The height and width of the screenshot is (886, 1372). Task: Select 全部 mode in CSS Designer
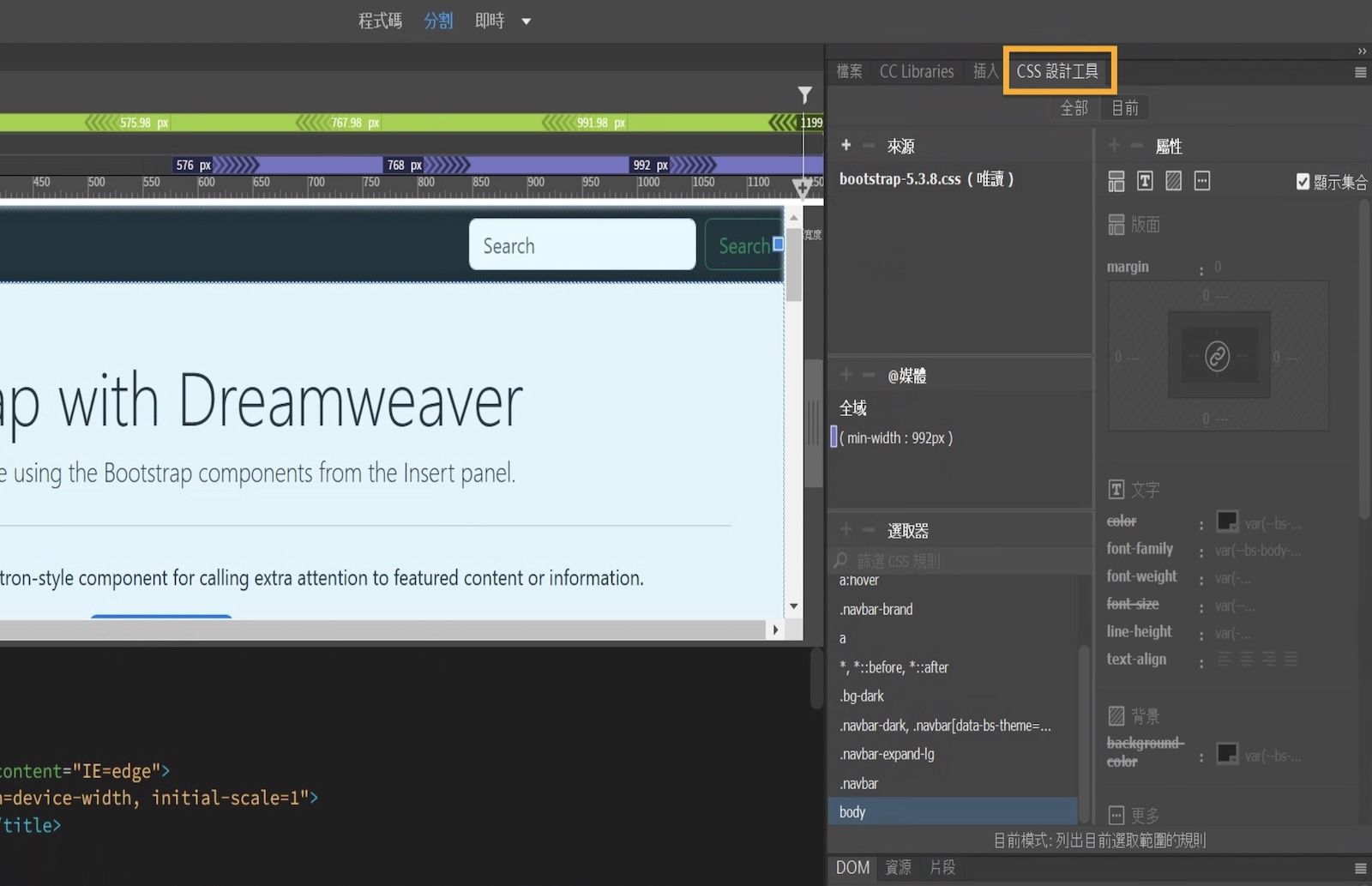(x=1074, y=107)
